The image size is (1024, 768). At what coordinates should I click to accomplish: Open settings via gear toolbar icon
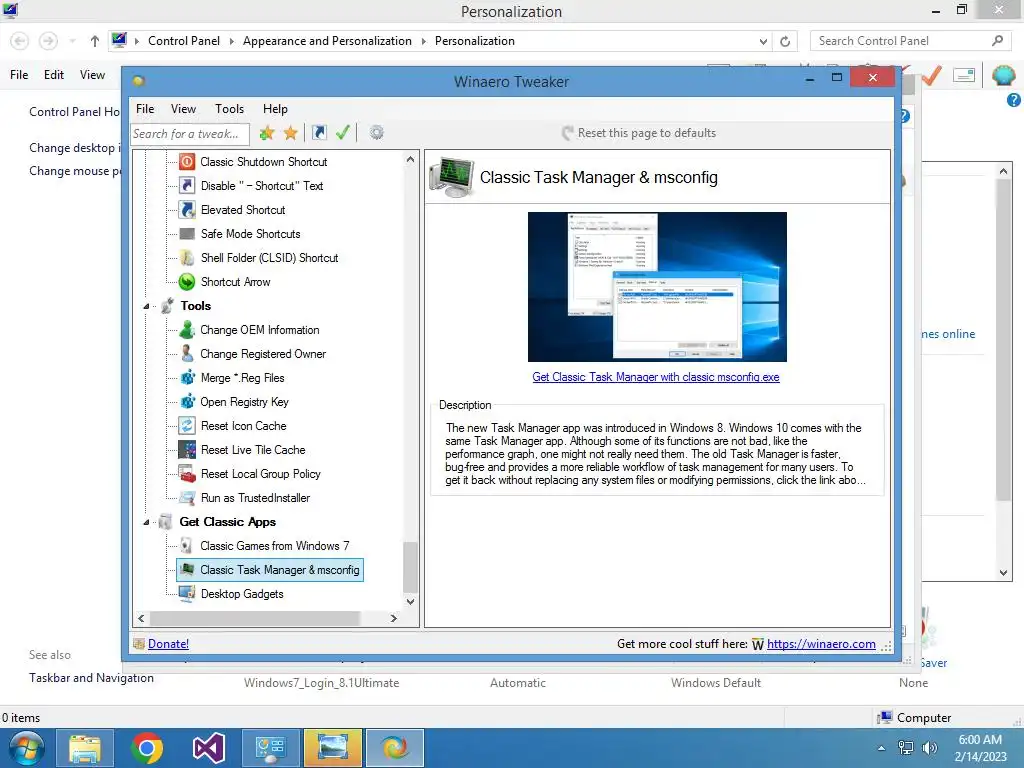tap(377, 133)
